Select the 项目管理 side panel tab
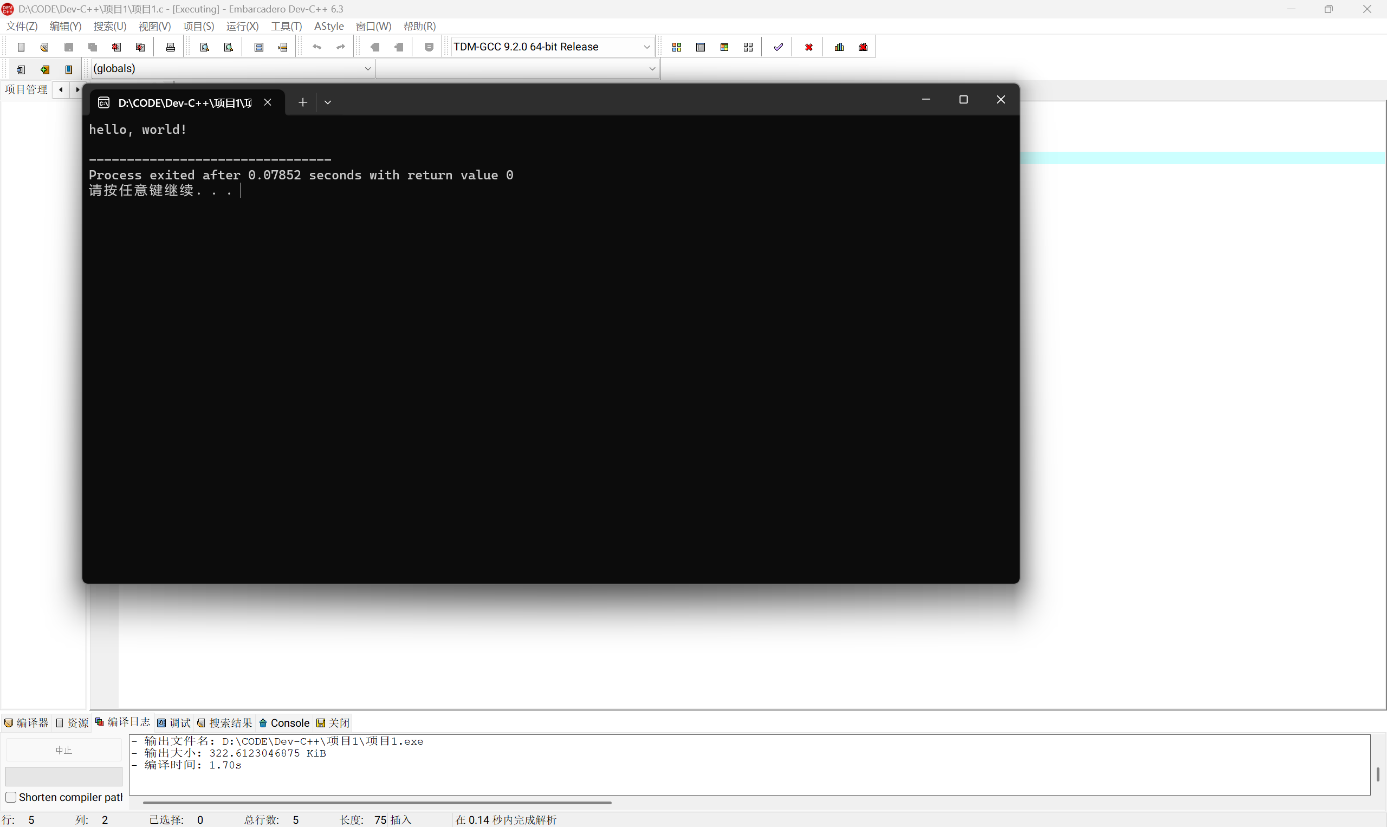The image size is (1387, 827). tap(26, 89)
